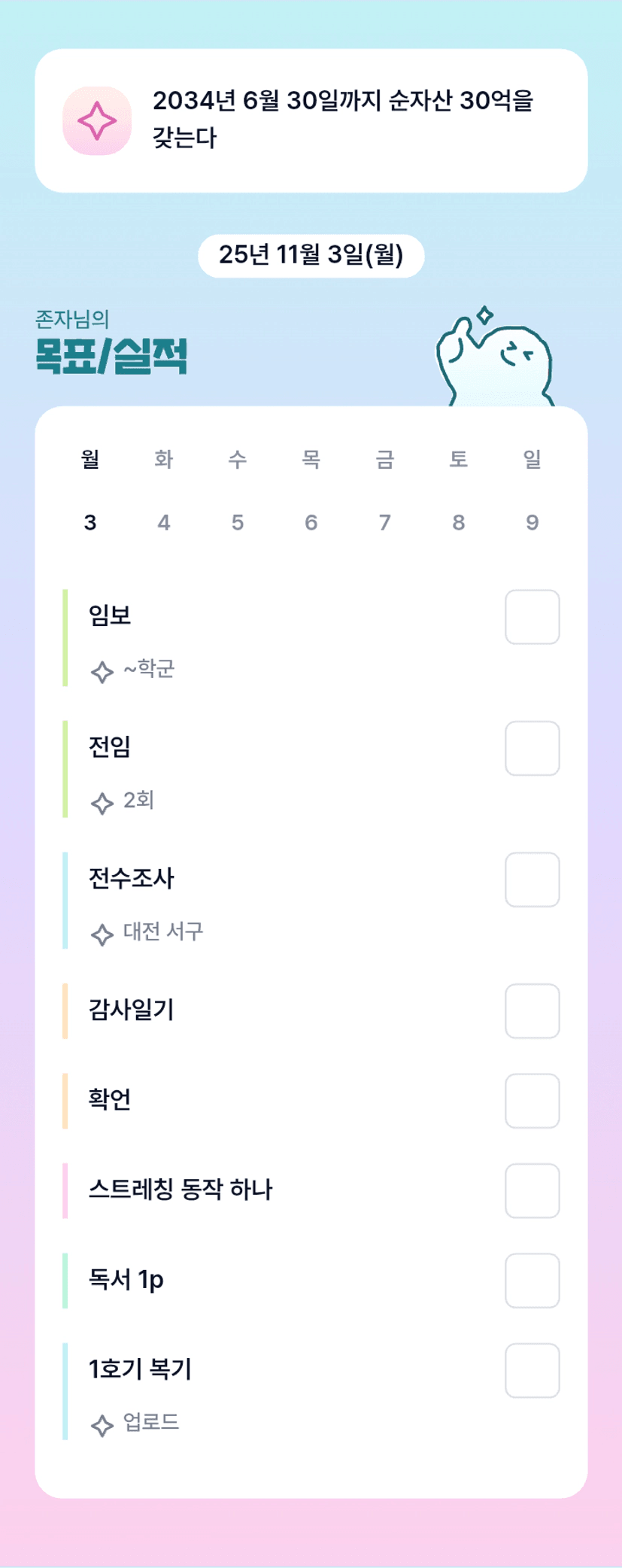Check the 전임 task checkbox
622x1568 pixels.
(532, 749)
